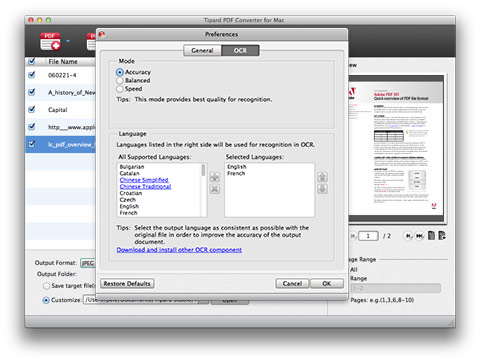Switch to the General preferences tab
Image resolution: width=480 pixels, height=362 pixels.
(x=202, y=50)
